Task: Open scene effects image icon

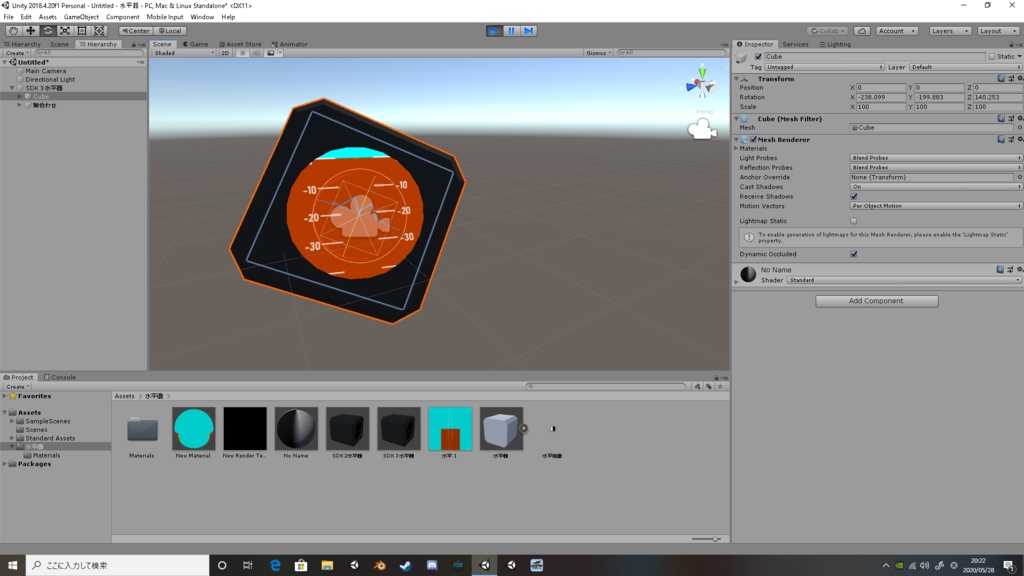Action: point(270,53)
